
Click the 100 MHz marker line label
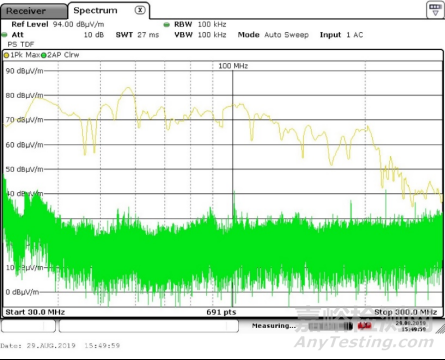(233, 66)
